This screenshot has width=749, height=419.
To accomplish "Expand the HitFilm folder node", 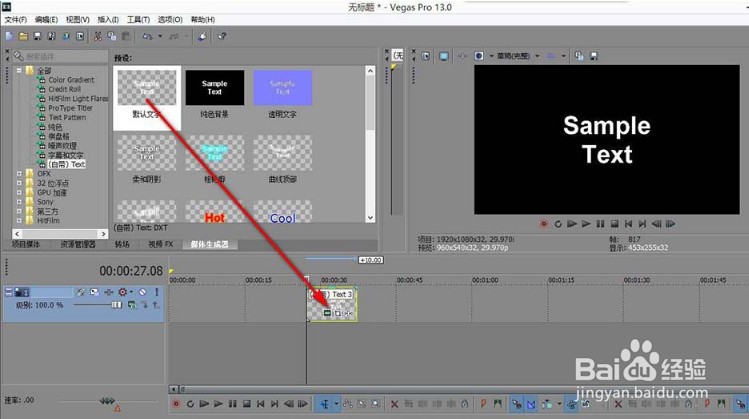I will click(19, 220).
